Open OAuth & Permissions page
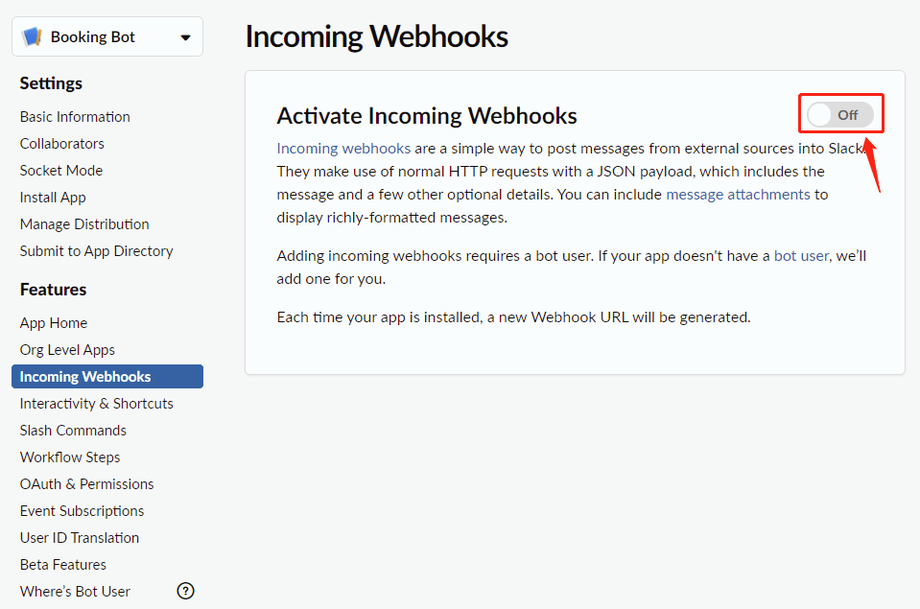 click(87, 484)
